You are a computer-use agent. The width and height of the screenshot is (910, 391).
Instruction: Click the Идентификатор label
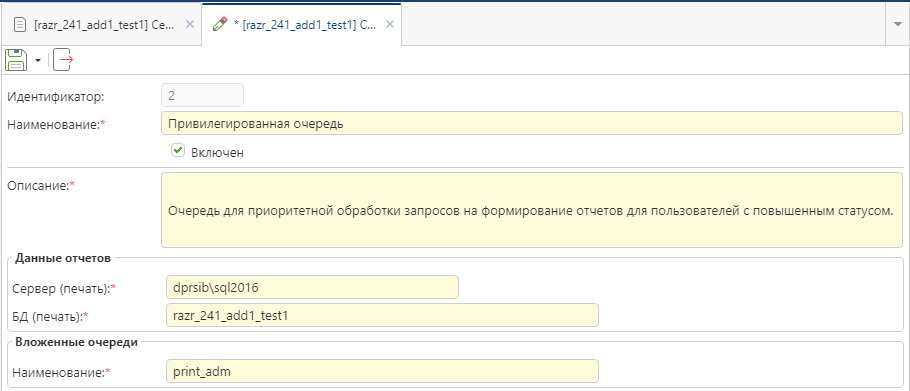(x=56, y=96)
